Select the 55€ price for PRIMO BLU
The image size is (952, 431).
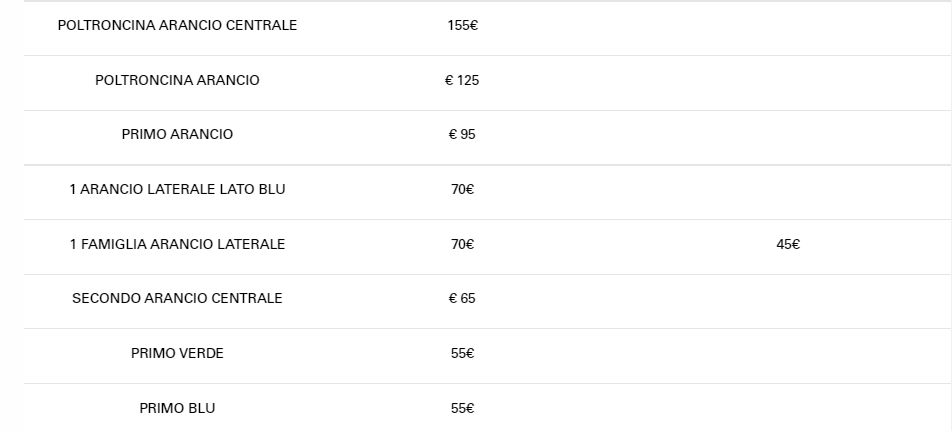(x=462, y=408)
